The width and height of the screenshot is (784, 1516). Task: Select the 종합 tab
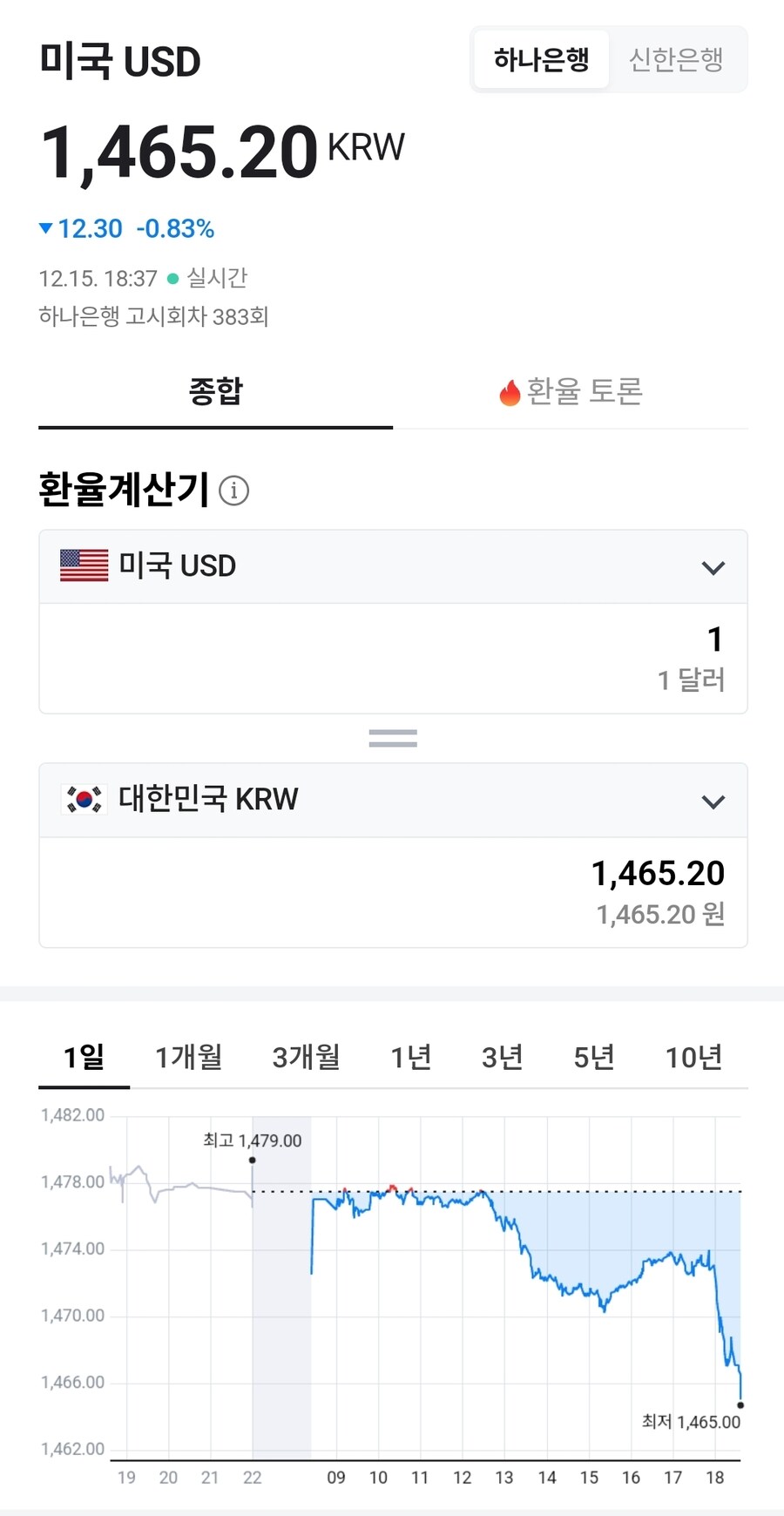pos(215,392)
